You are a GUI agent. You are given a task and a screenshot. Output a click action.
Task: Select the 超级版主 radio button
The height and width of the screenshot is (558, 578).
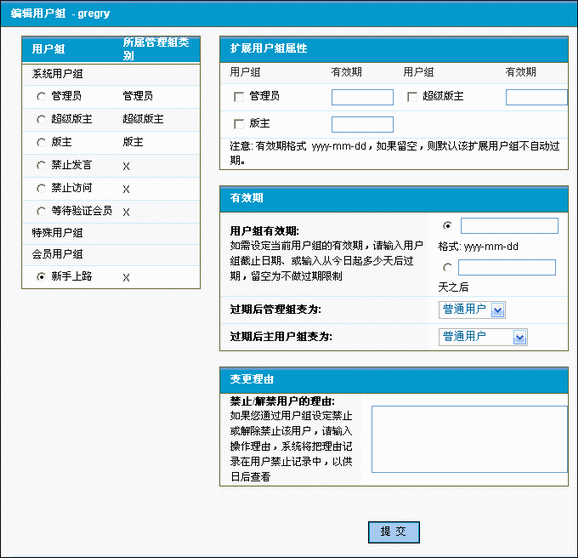(x=41, y=119)
